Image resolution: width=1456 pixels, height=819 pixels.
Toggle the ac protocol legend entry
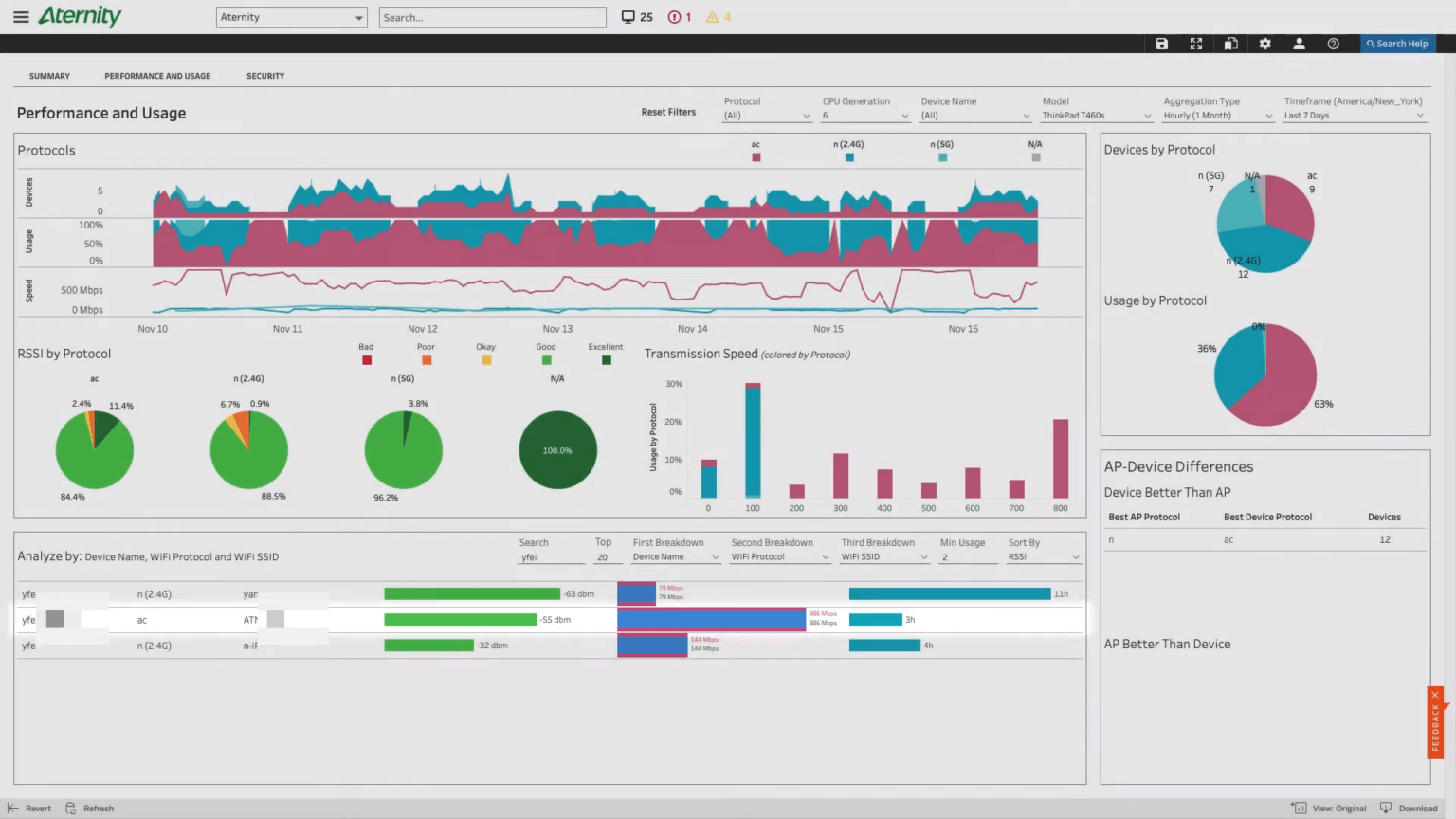click(x=756, y=156)
